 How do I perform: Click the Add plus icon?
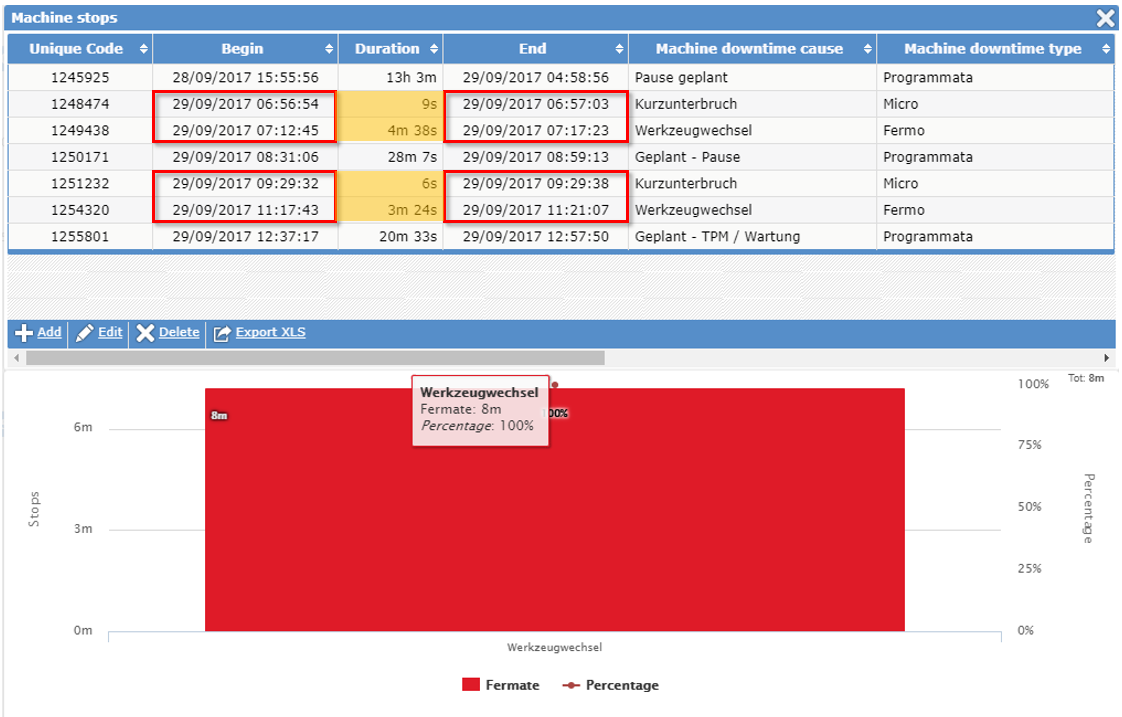tap(22, 333)
